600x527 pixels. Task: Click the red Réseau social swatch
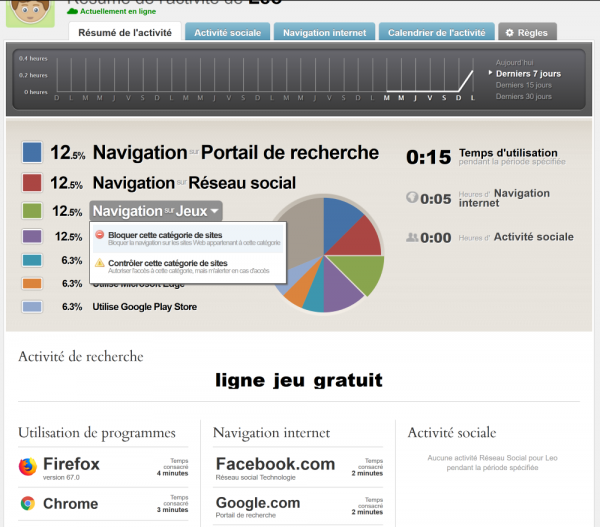32,183
